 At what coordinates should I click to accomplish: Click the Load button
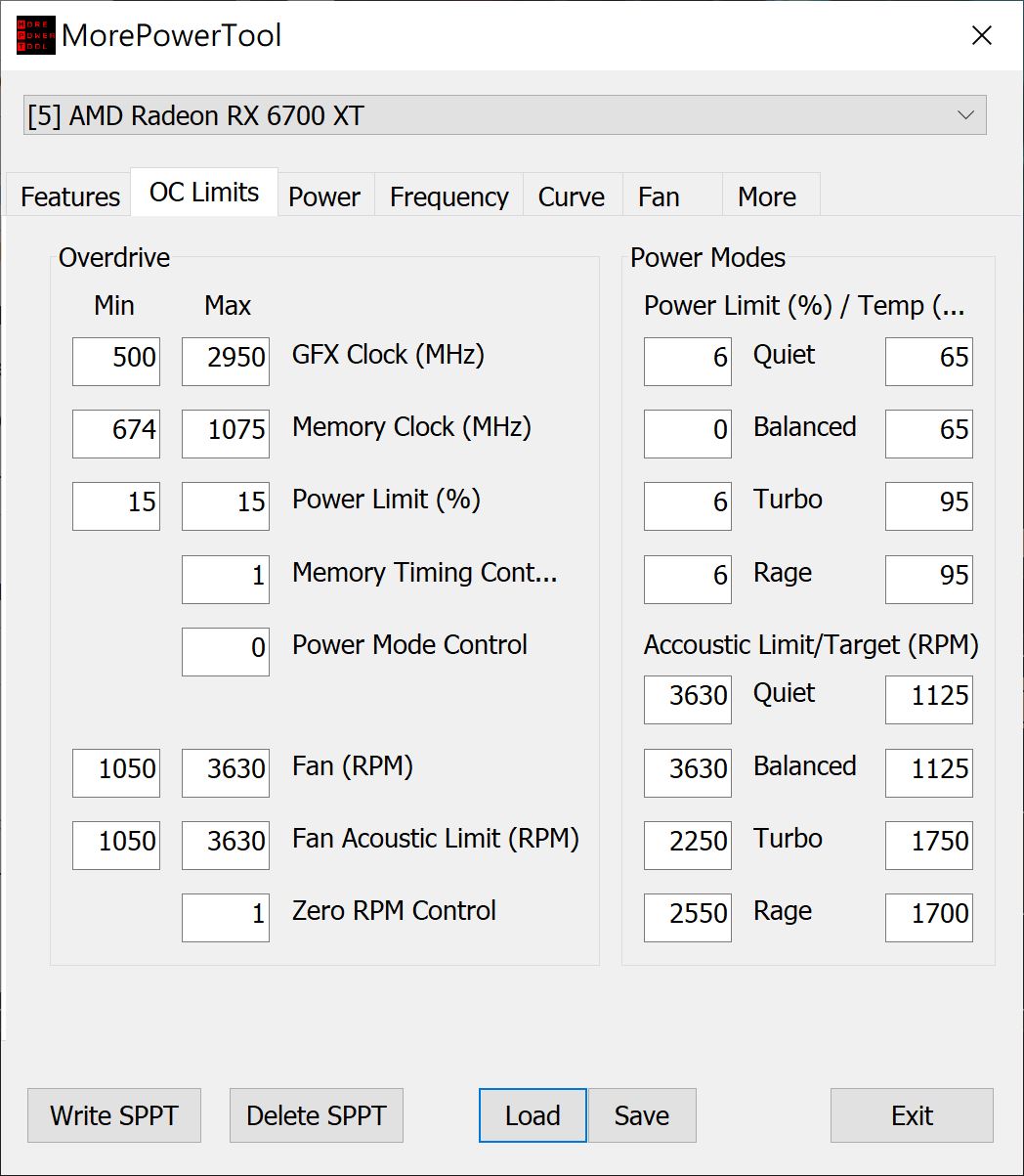532,1115
